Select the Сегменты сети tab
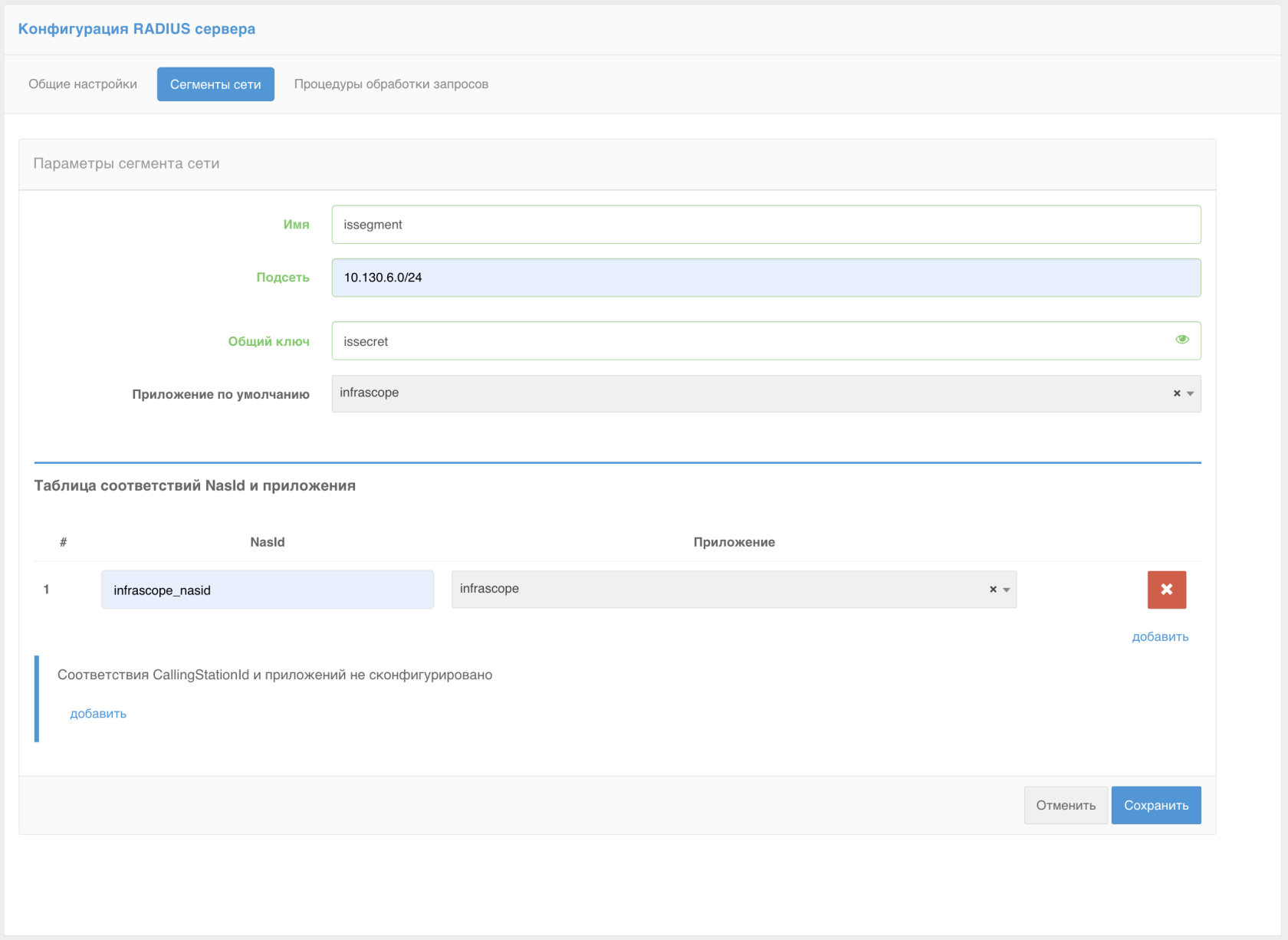The height and width of the screenshot is (940, 1288). point(215,84)
